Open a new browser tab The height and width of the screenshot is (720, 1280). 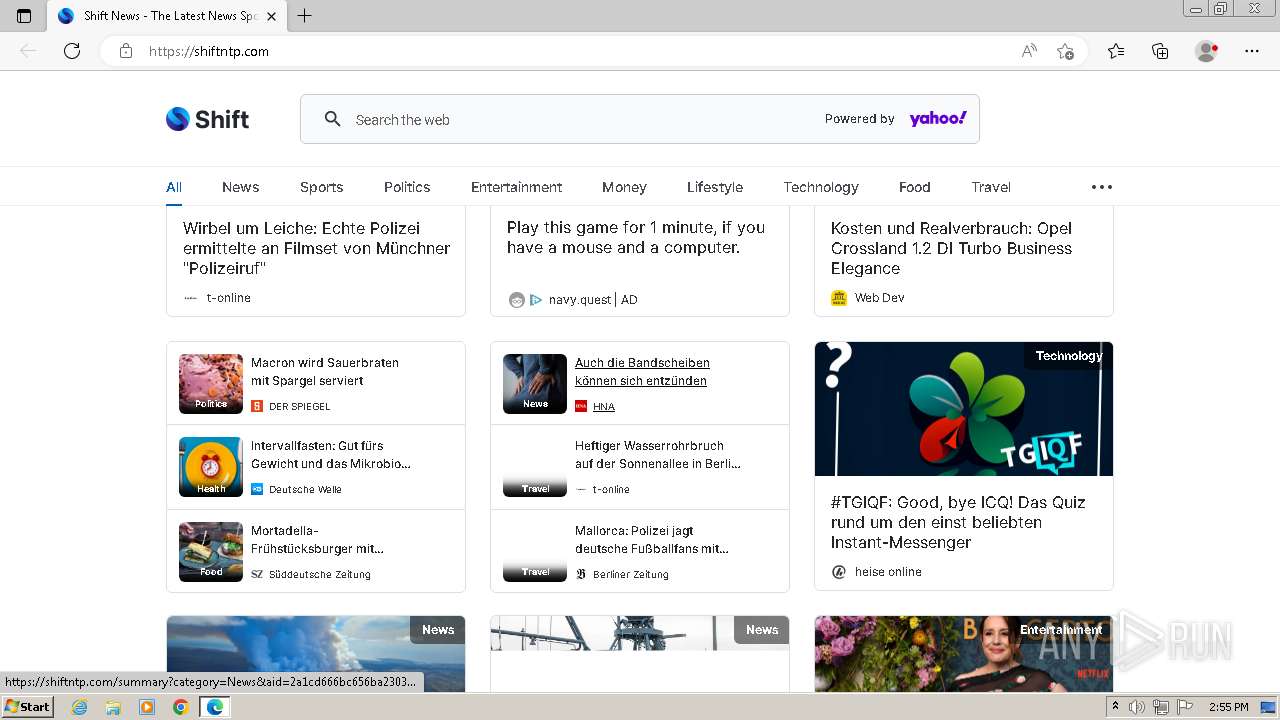[305, 16]
